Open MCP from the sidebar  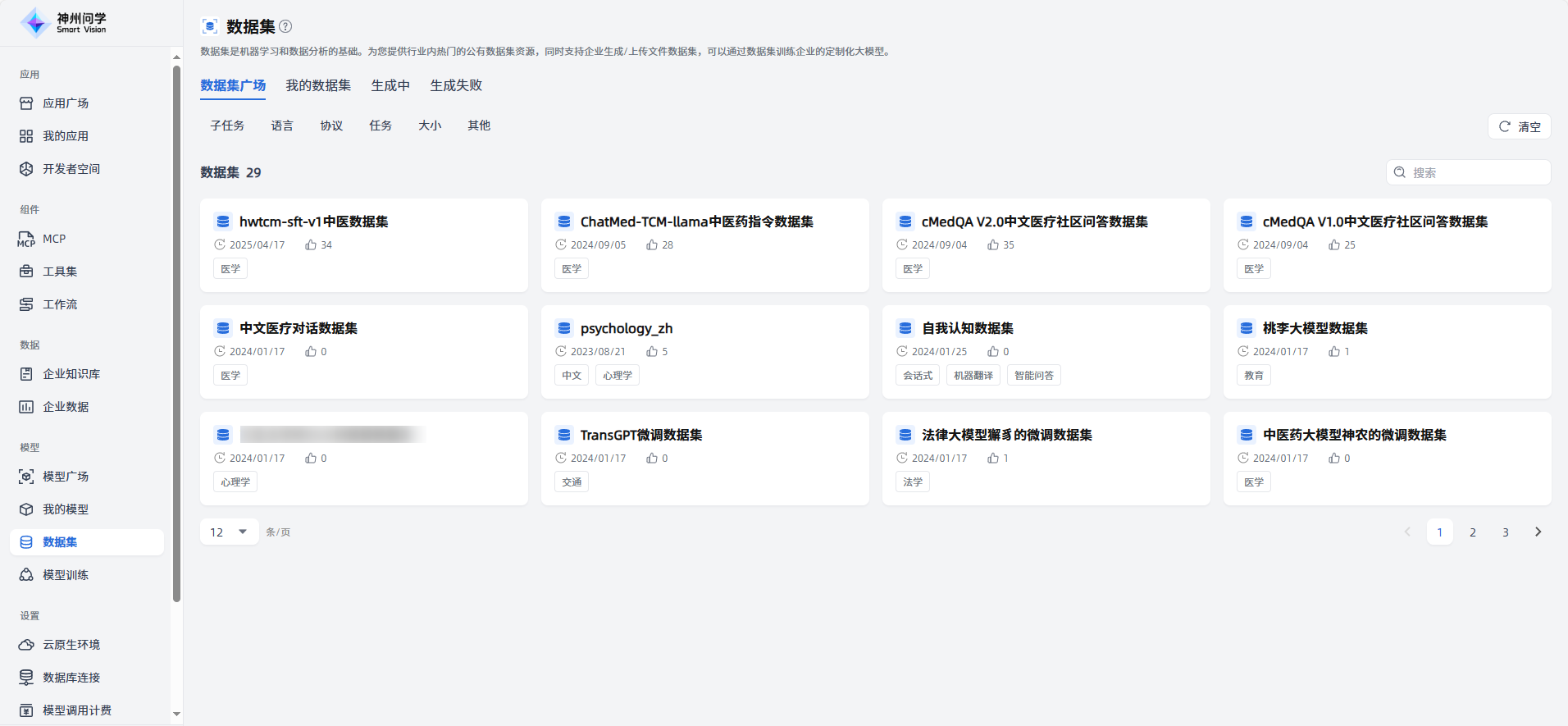point(54,239)
